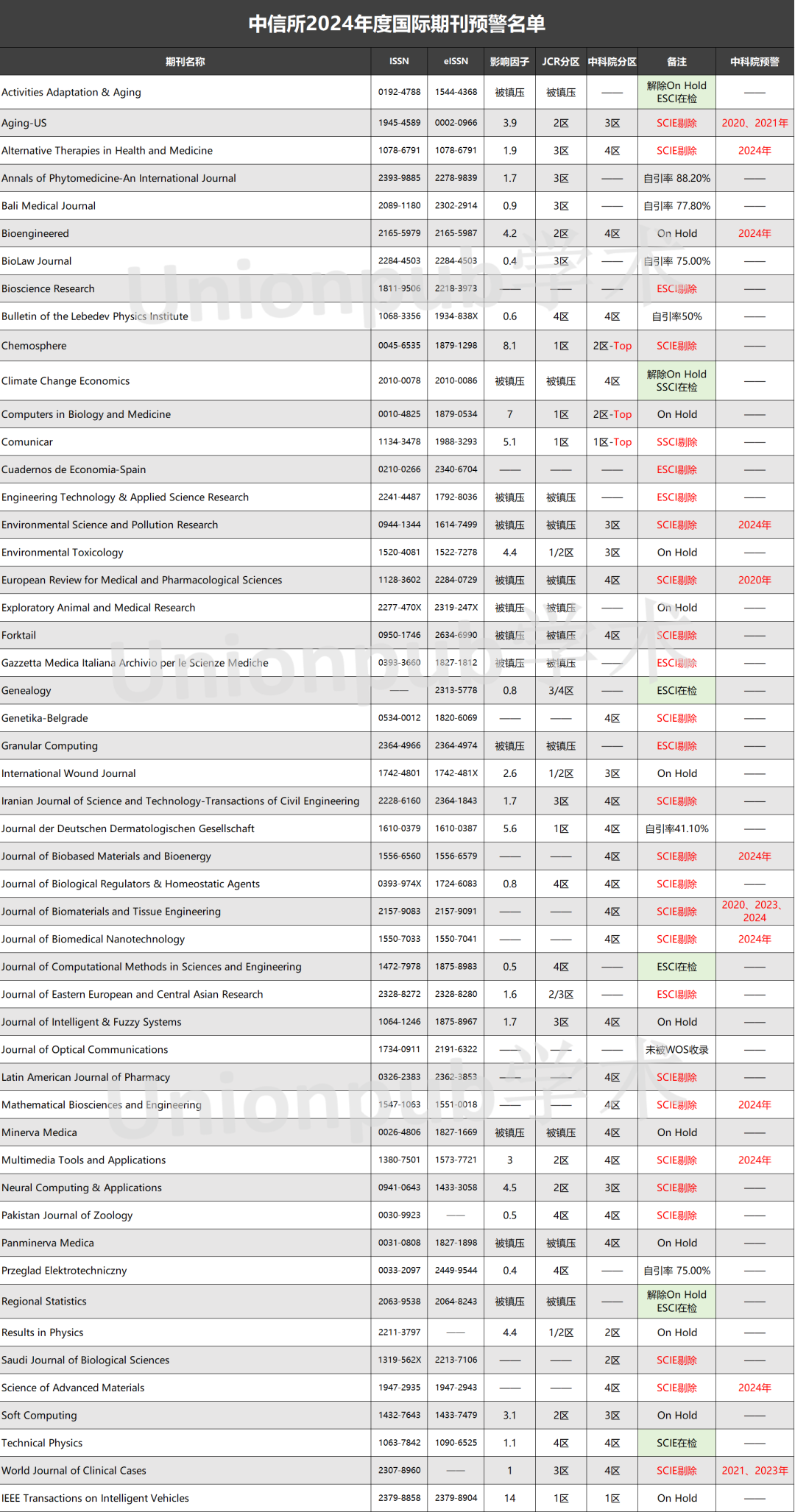Viewport: 795px width, 1512px height.
Task: Click the 自引率50% remark cell
Action: click(676, 316)
